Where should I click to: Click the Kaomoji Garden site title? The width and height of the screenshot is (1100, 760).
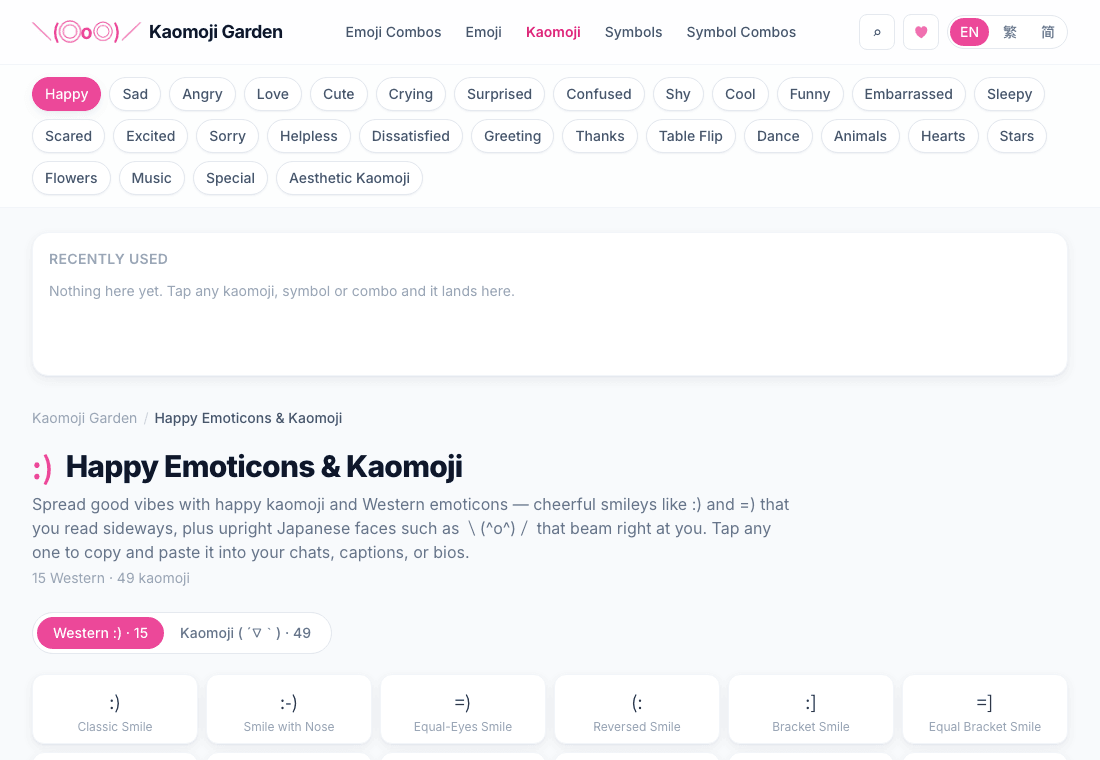[216, 32]
